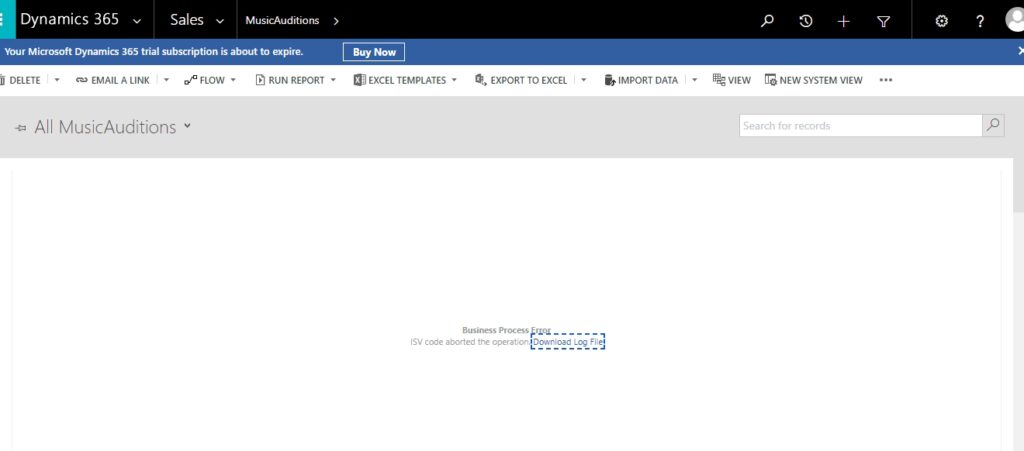Screen dimensions: 1024x451
Task: Click the search button in records box
Action: click(993, 125)
